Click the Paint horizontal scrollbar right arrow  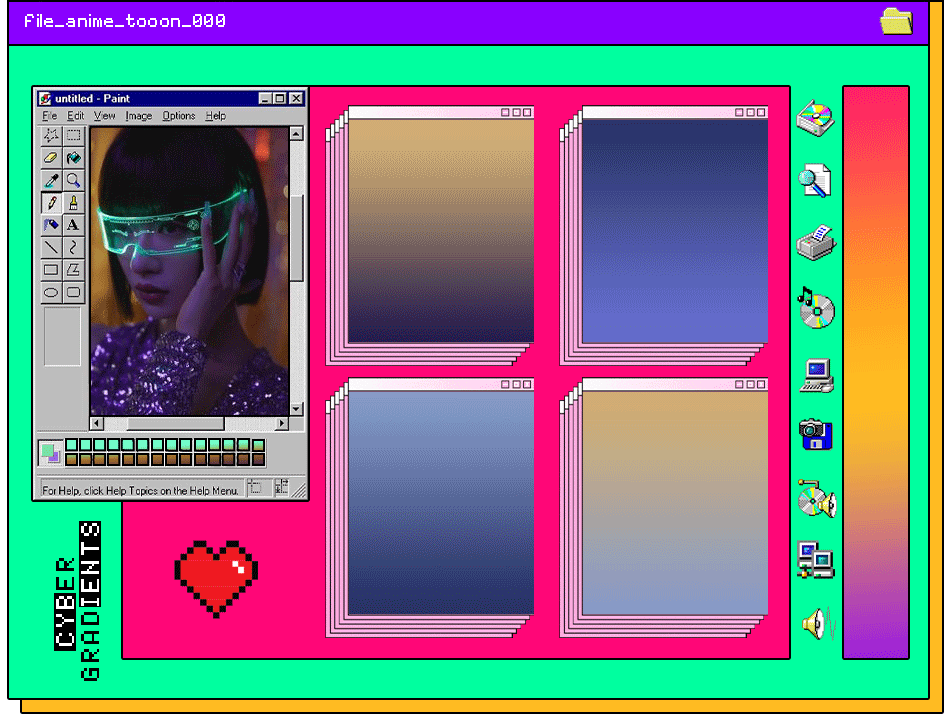pyautogui.click(x=282, y=423)
